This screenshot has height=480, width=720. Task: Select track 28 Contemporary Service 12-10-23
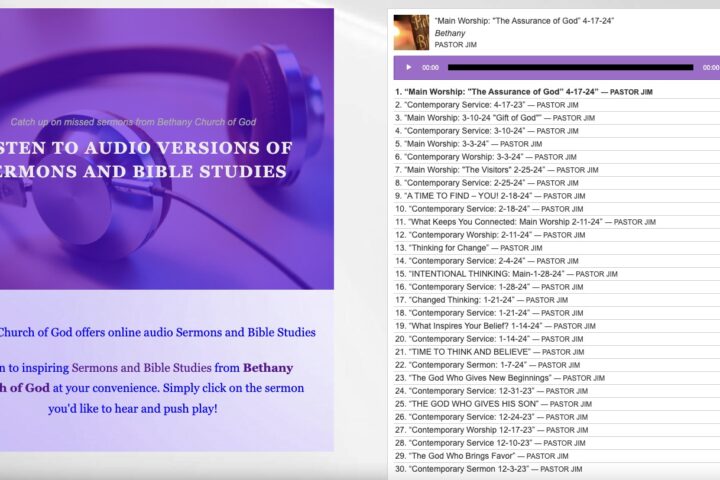[x=557, y=443]
